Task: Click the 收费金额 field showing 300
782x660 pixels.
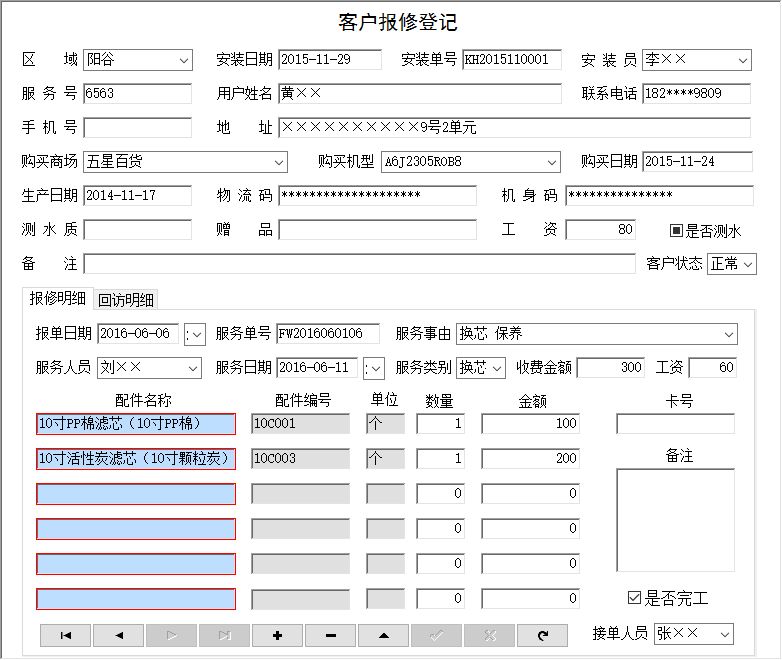Action: [610, 368]
